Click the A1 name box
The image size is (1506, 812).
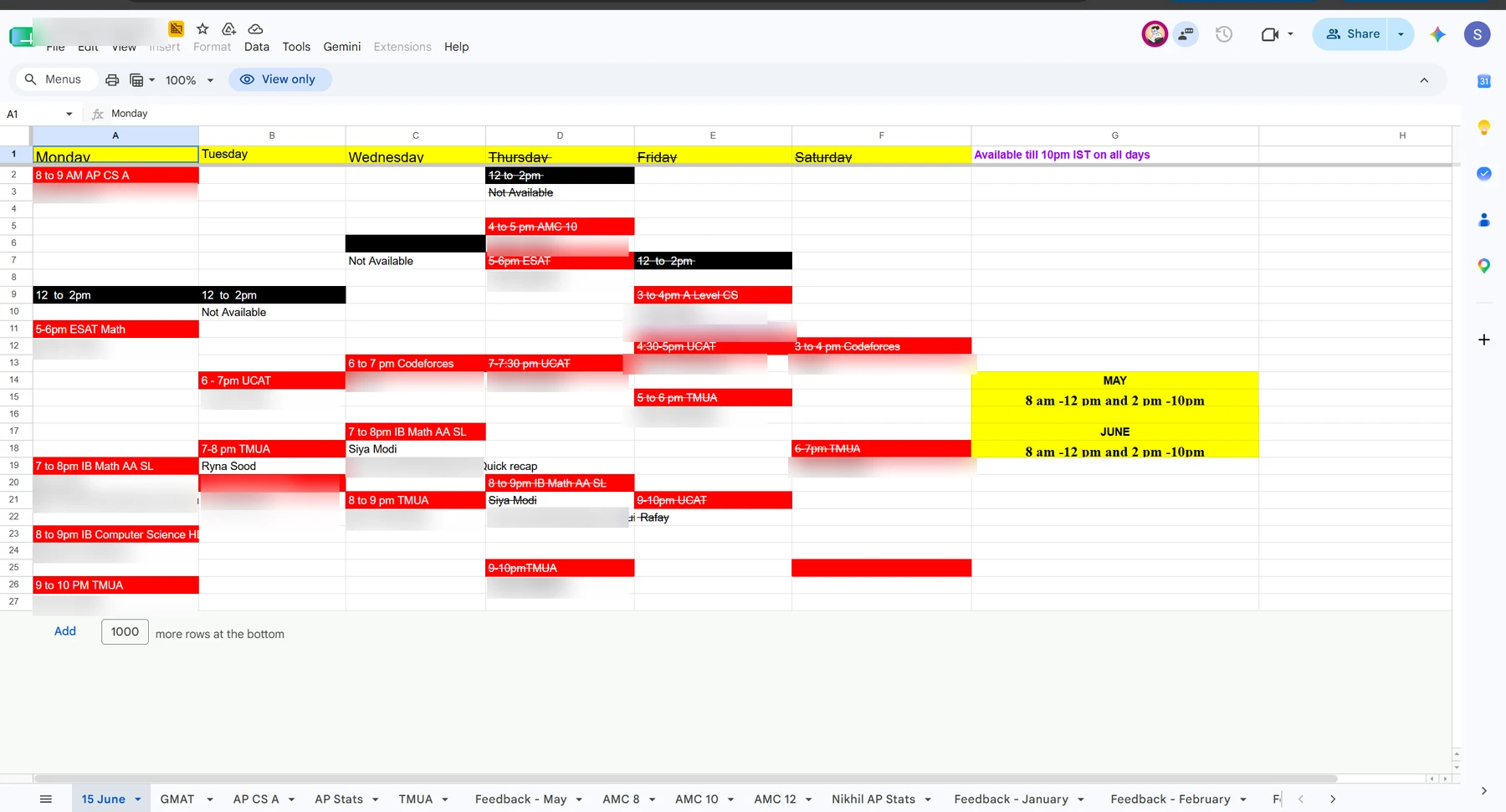[x=32, y=114]
